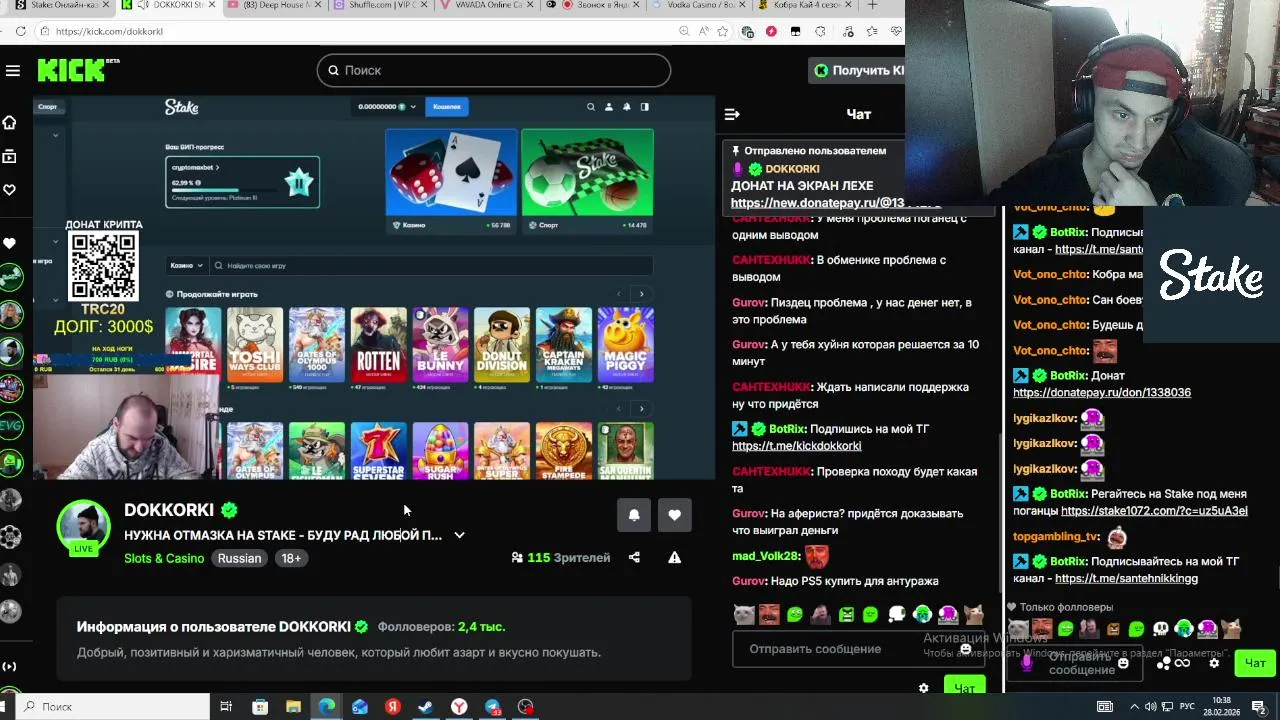Open the Donut Division game thumbnail

(x=502, y=345)
